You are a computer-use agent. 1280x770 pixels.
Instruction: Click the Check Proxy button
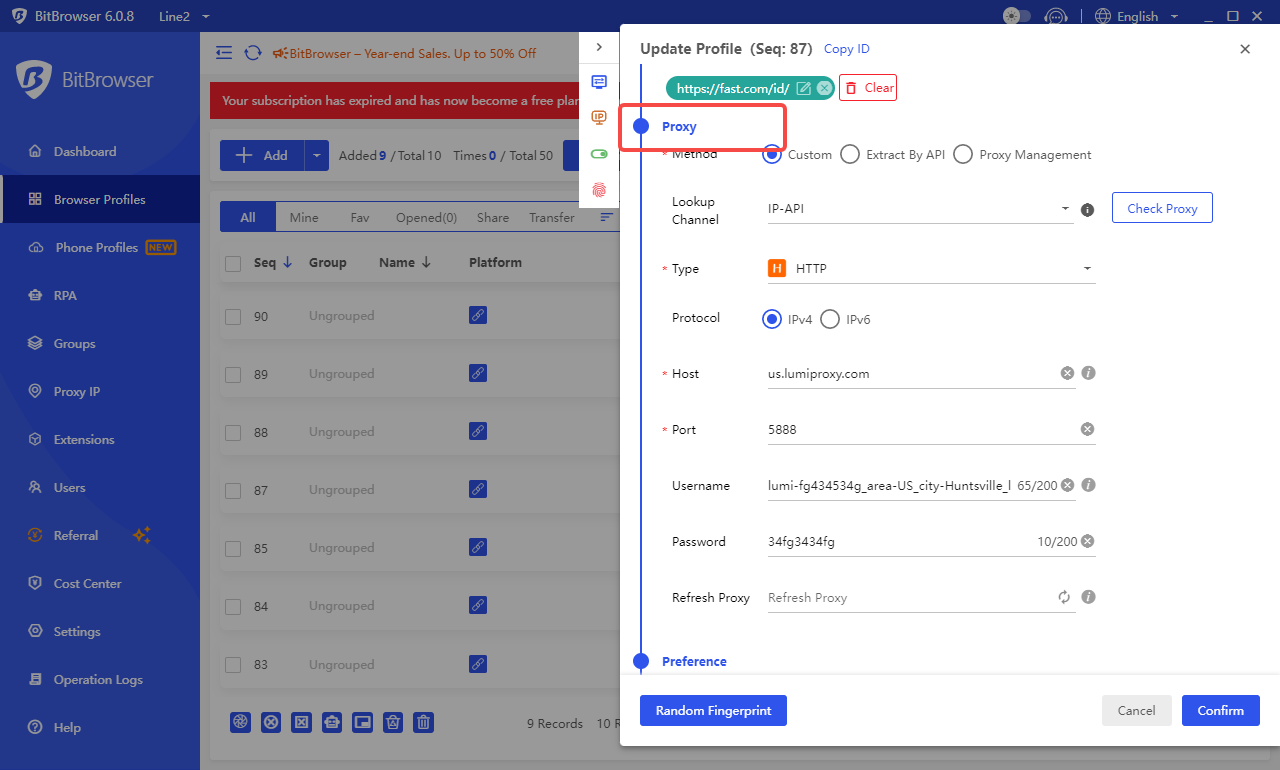pyautogui.click(x=1162, y=208)
